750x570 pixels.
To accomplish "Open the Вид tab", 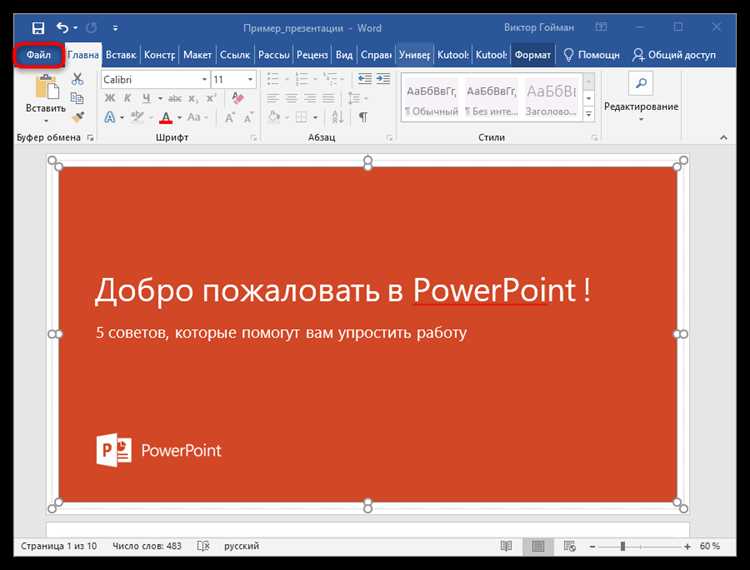I will click(344, 55).
